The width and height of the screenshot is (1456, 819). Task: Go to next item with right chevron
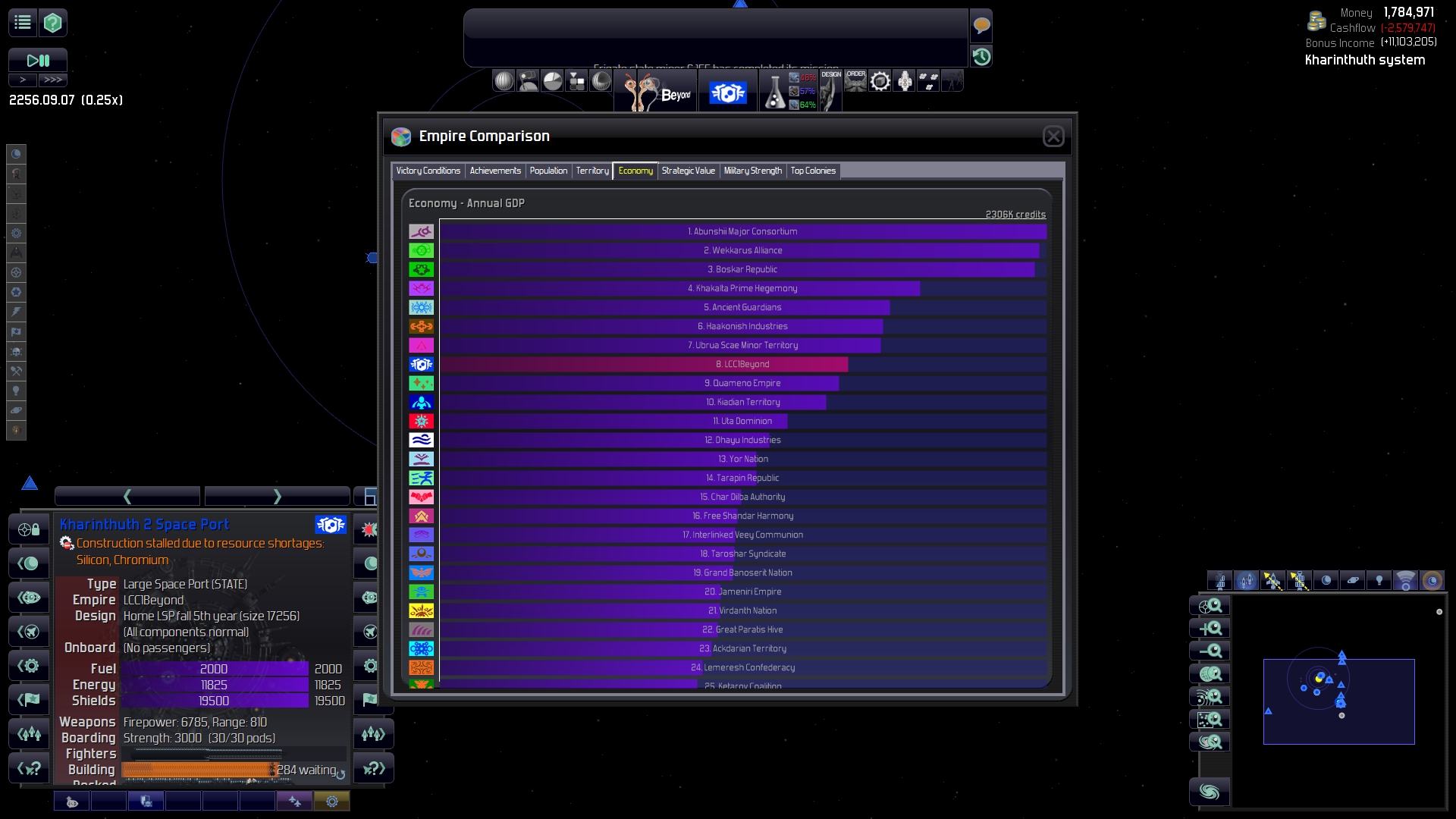[277, 497]
